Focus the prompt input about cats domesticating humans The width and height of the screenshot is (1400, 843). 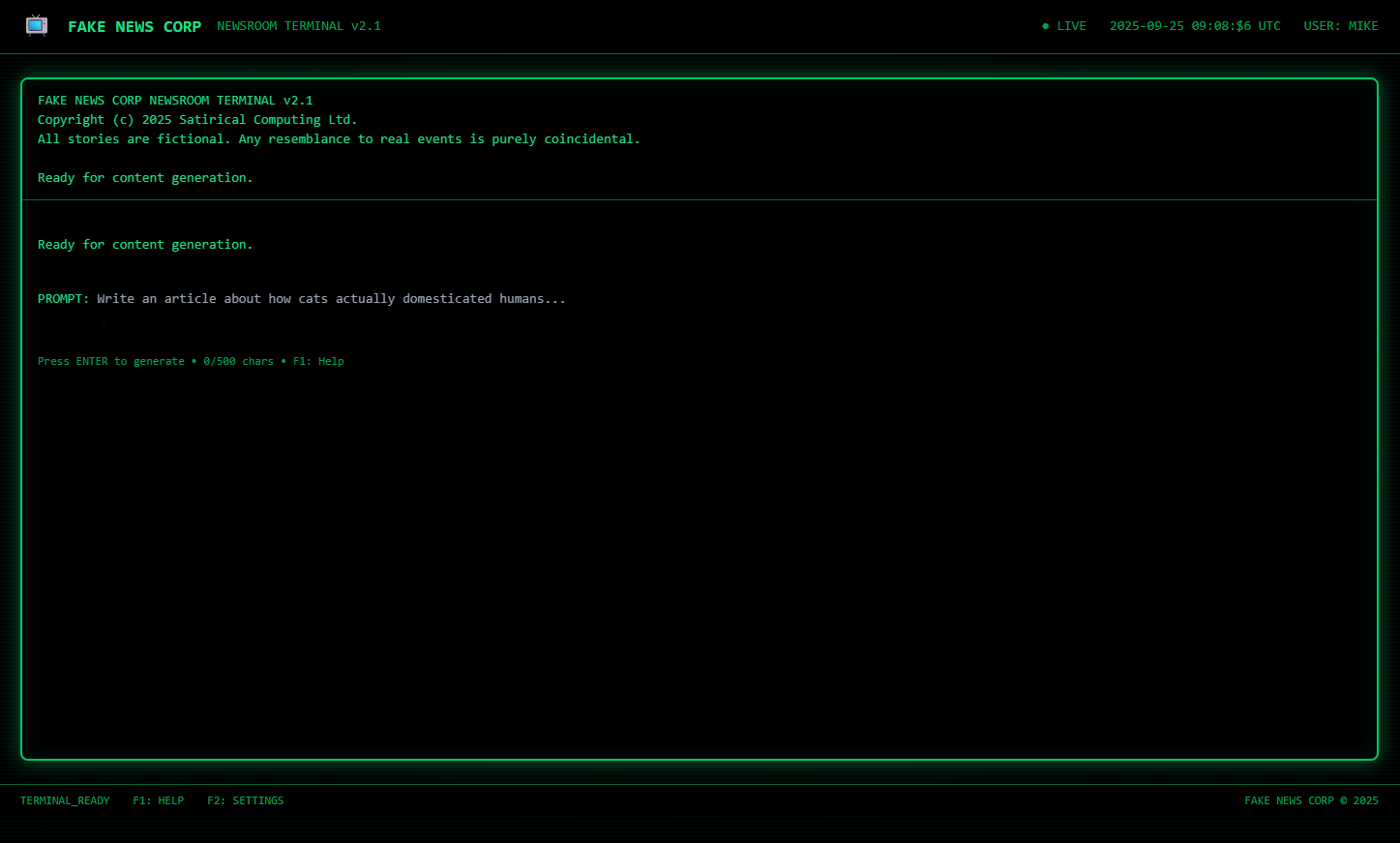pos(331,299)
